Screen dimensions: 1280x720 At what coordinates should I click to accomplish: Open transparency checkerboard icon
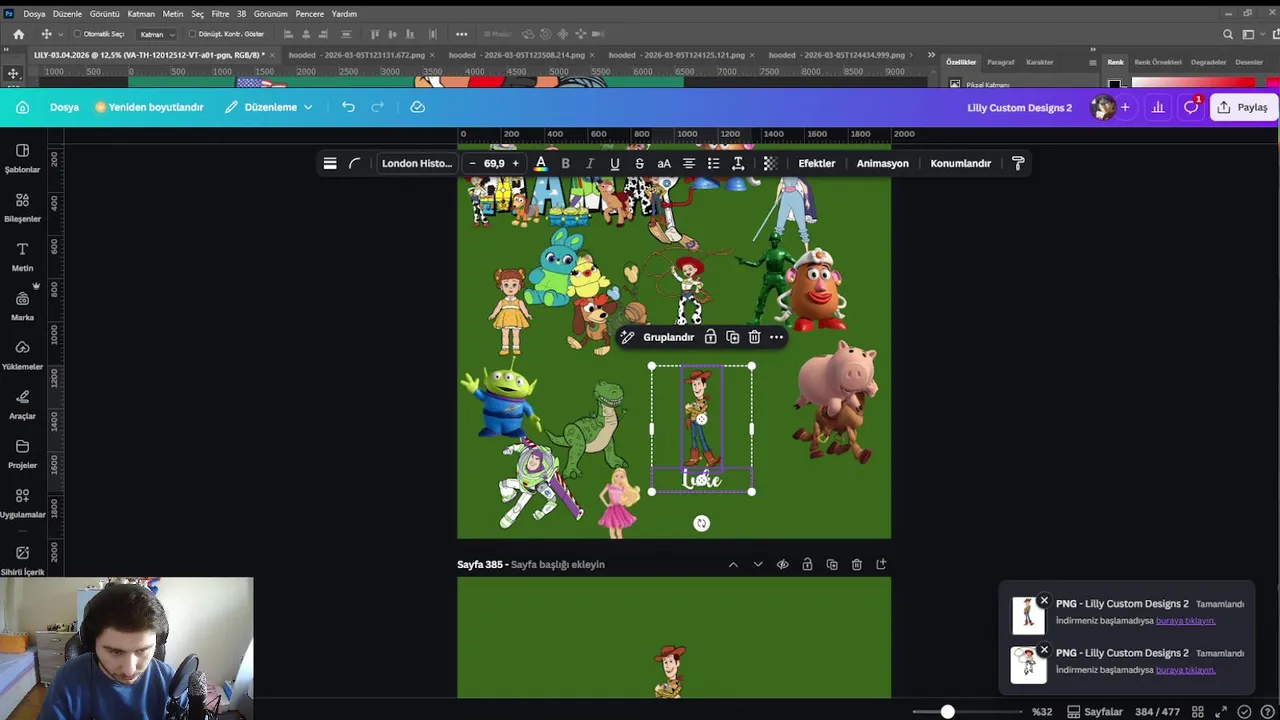click(770, 163)
